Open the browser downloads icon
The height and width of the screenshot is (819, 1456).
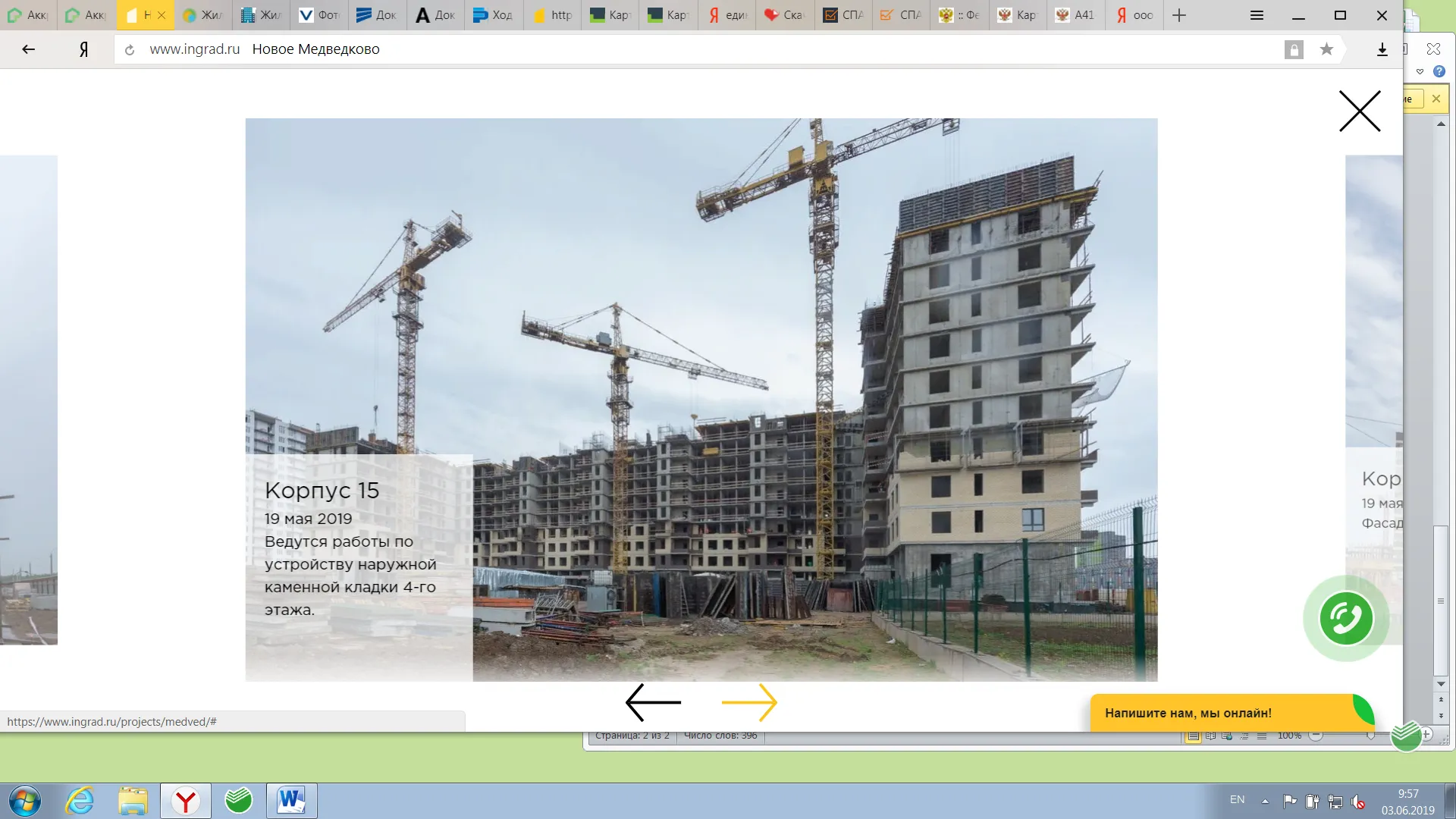(1382, 49)
